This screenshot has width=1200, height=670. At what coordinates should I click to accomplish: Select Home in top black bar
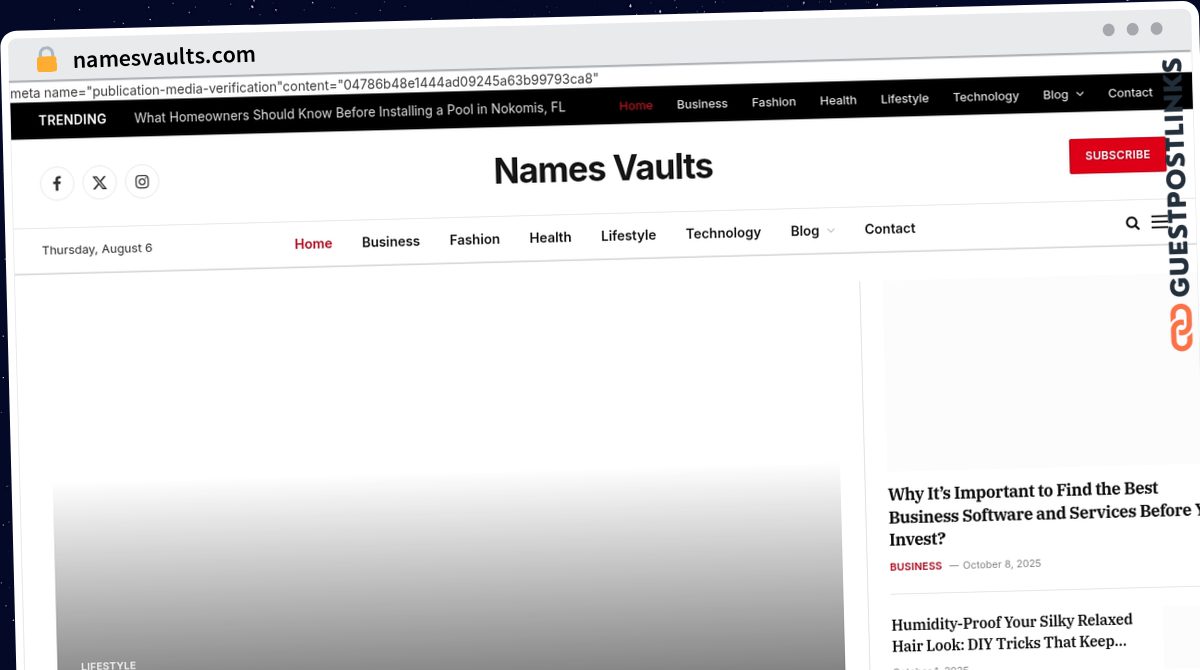635,105
